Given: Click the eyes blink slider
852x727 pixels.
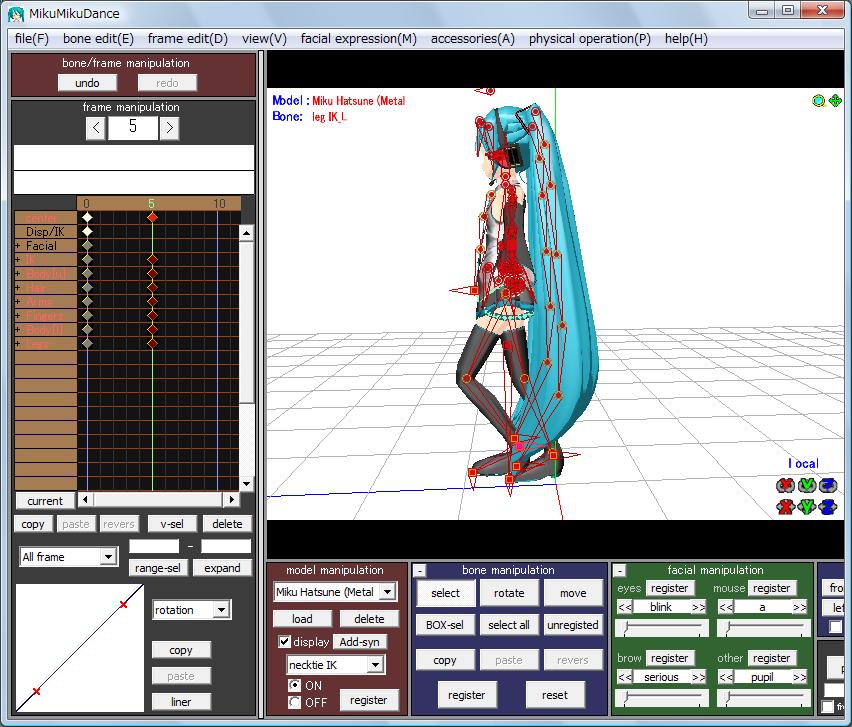Looking at the screenshot, I should [x=662, y=628].
